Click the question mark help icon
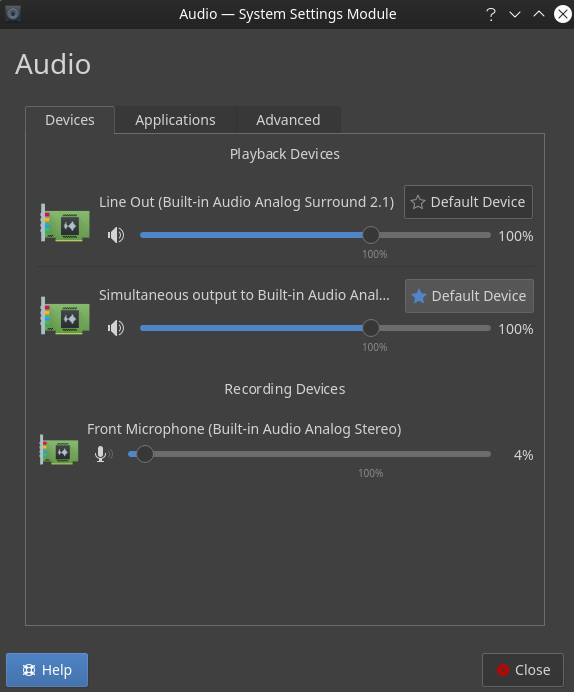 [491, 15]
